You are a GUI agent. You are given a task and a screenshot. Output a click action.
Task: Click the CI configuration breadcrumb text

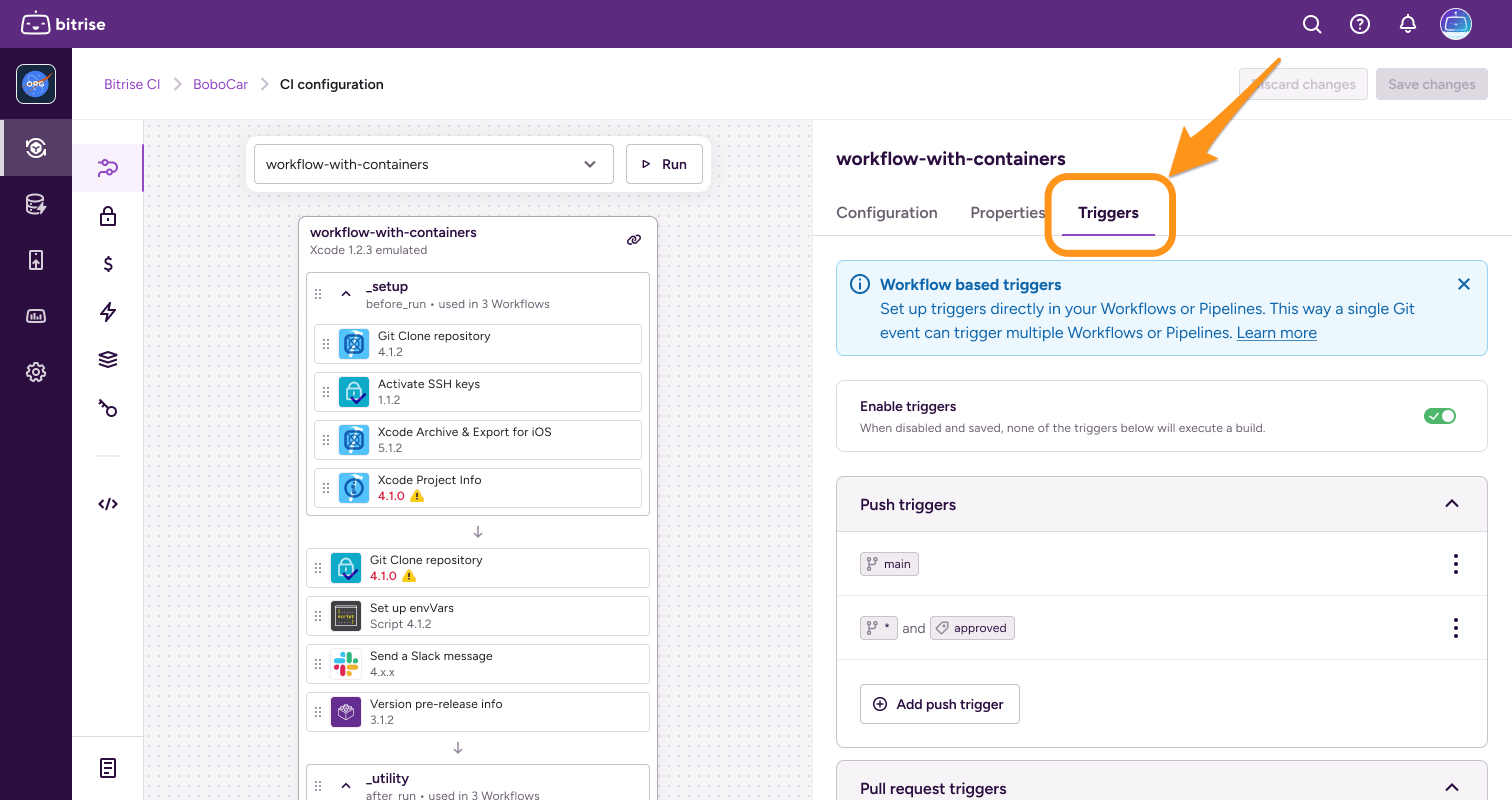pyautogui.click(x=331, y=84)
